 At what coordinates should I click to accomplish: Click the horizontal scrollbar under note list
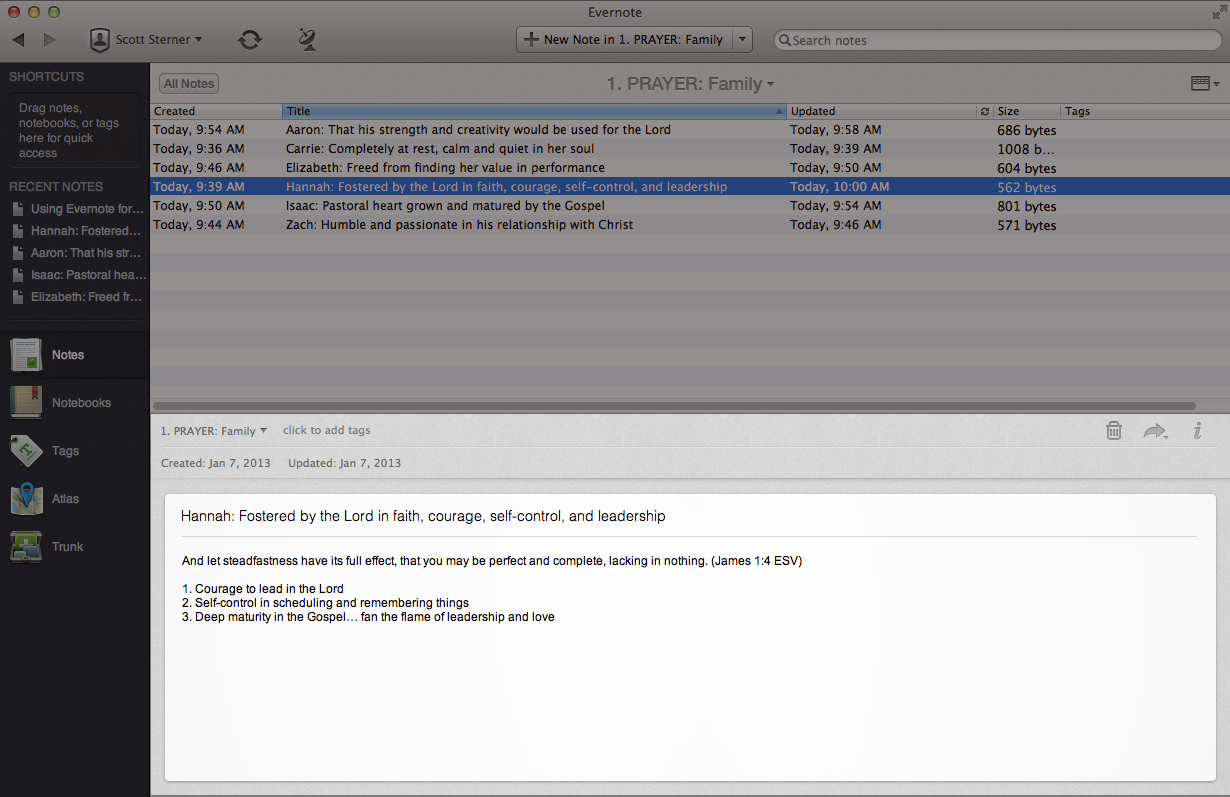tap(675, 406)
